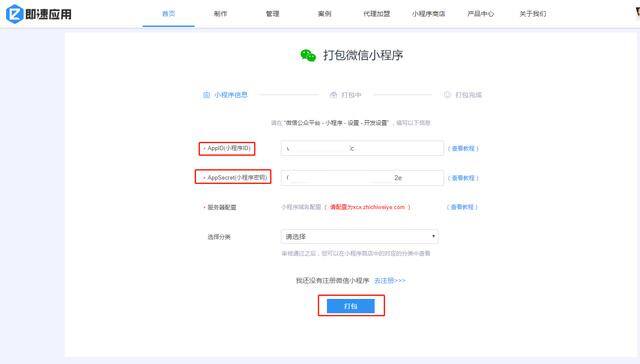Focus the AppSecret input field
This screenshot has height=364, width=640.
click(x=362, y=178)
